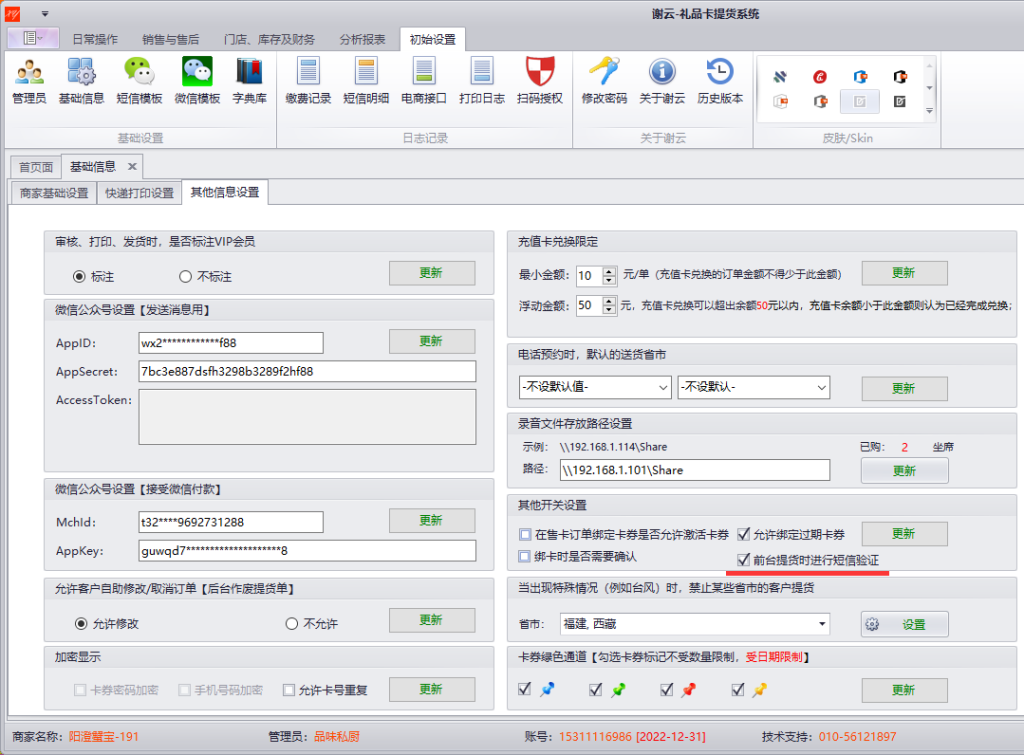Click the AccessToken text area

(x=307, y=417)
